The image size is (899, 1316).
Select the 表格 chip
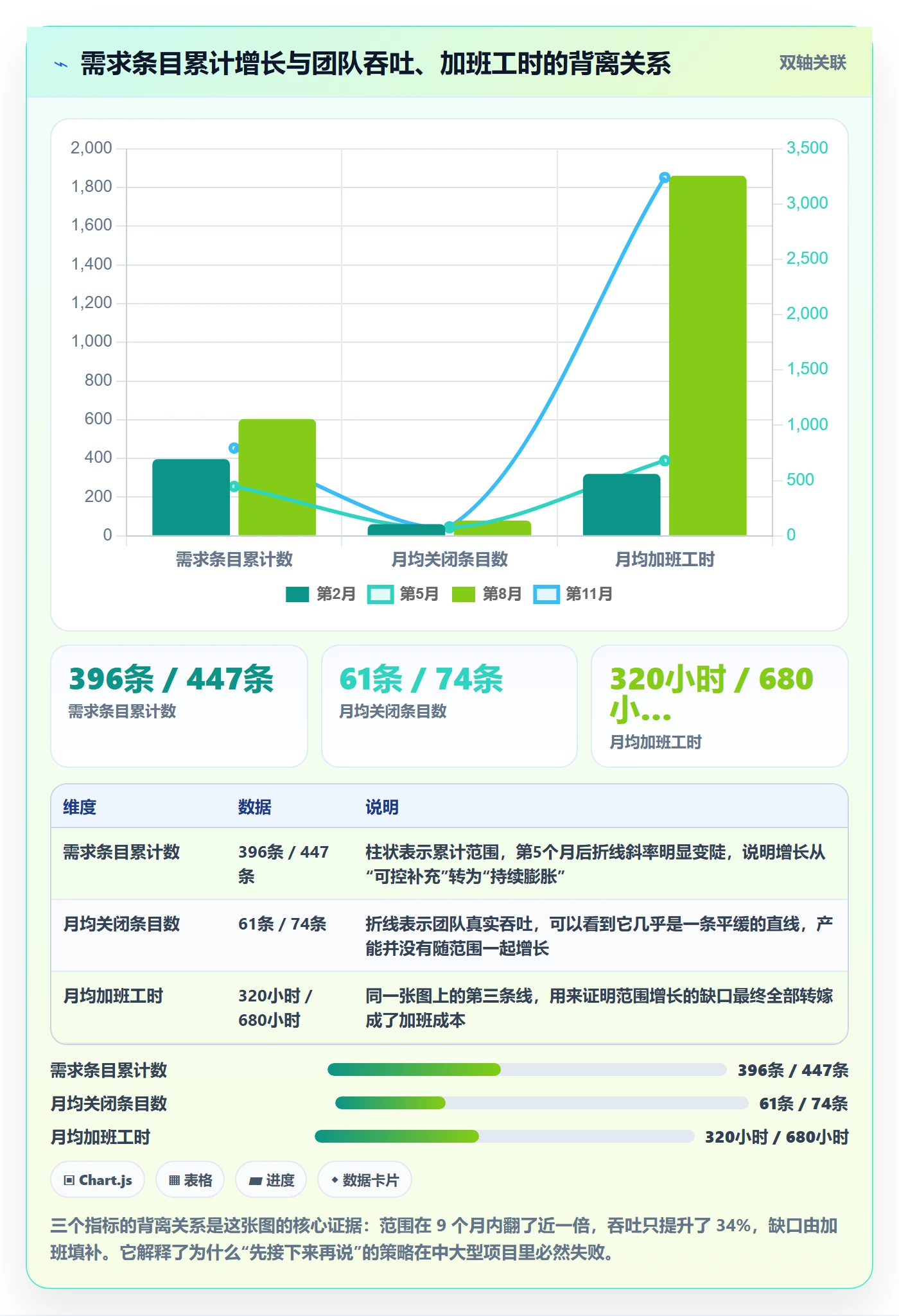coord(190,1180)
